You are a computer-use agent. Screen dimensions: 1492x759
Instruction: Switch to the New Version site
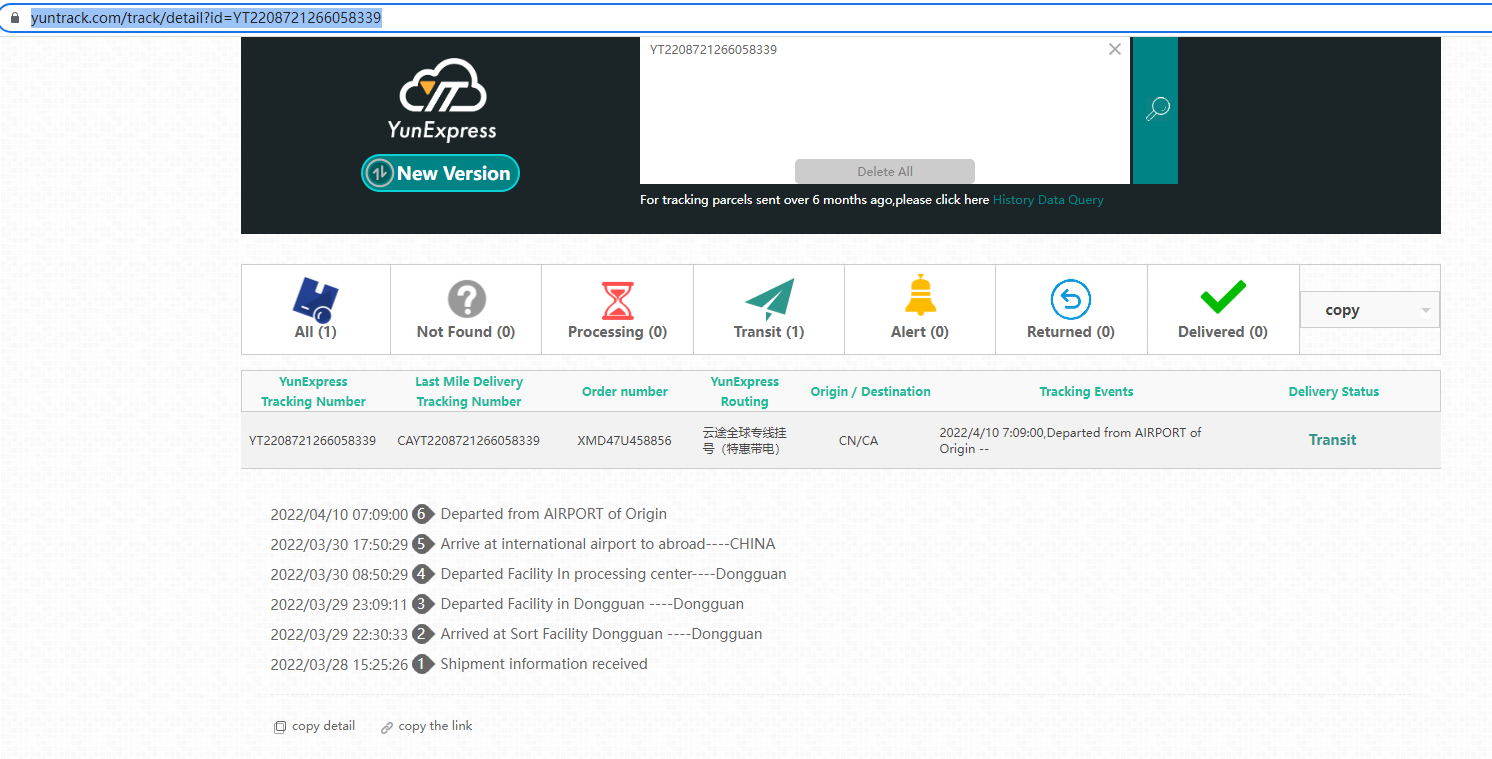(x=440, y=173)
